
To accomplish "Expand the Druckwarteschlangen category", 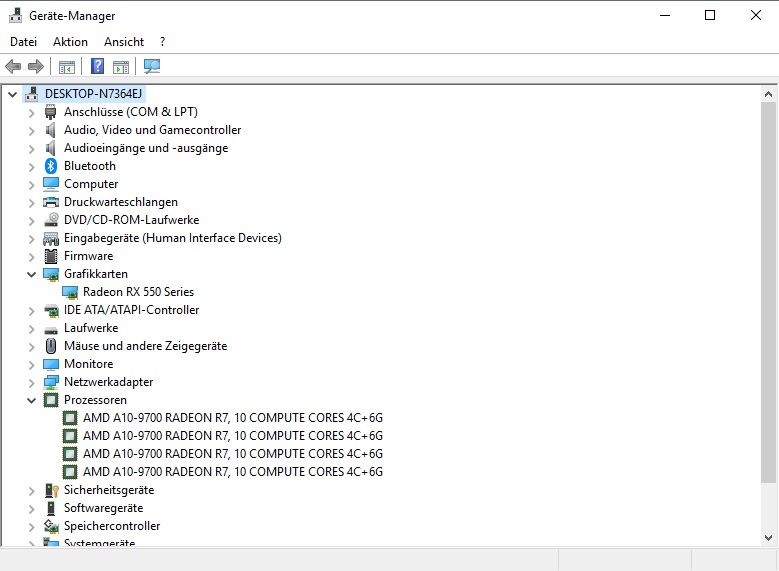I will [x=31, y=203].
